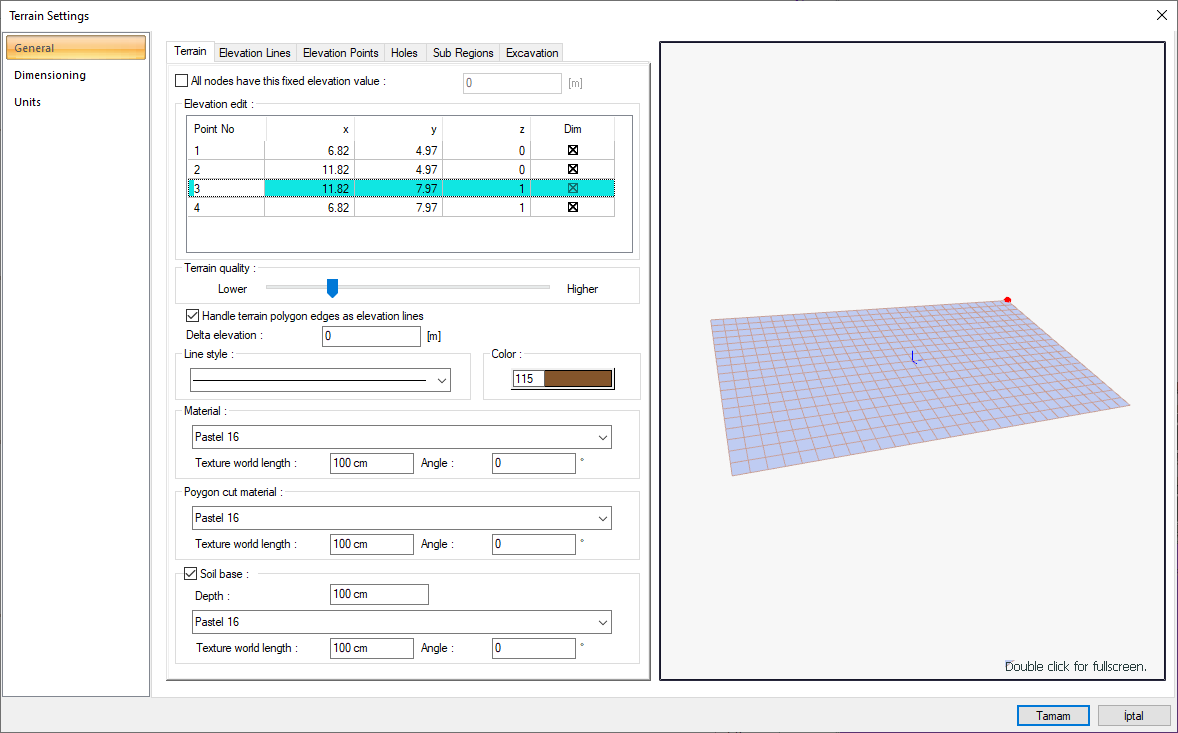This screenshot has height=733, width=1178.
Task: Go to the Holes tab
Action: (404, 53)
